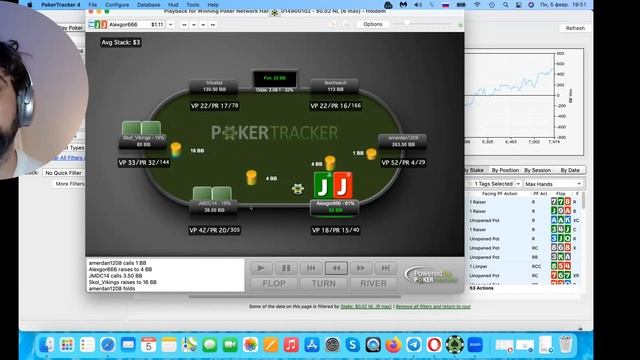640x360 pixels.
Task: Click the Avg Stack label on table
Action: pos(121,42)
